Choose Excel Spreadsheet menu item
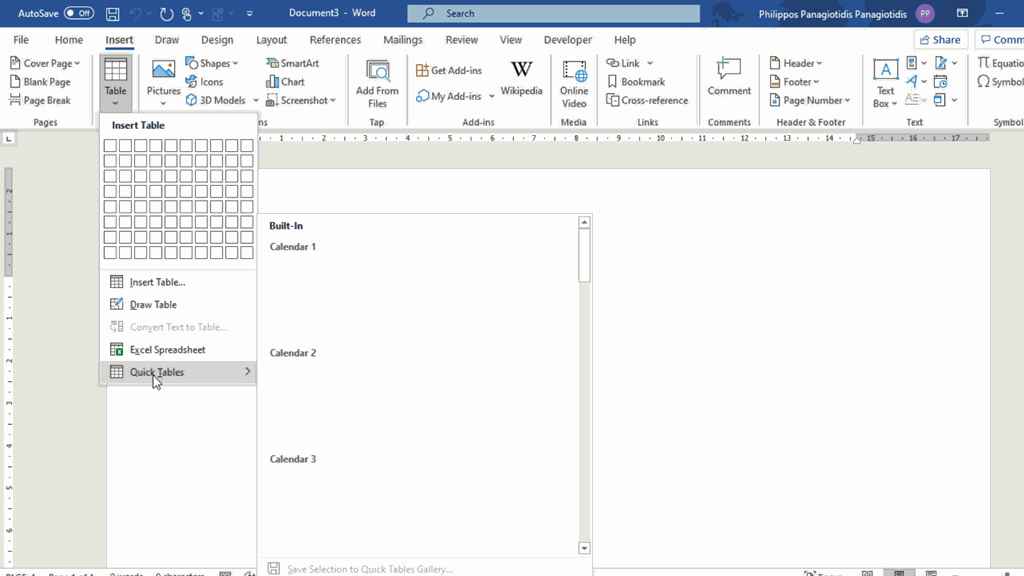1024x576 pixels. tap(178, 349)
